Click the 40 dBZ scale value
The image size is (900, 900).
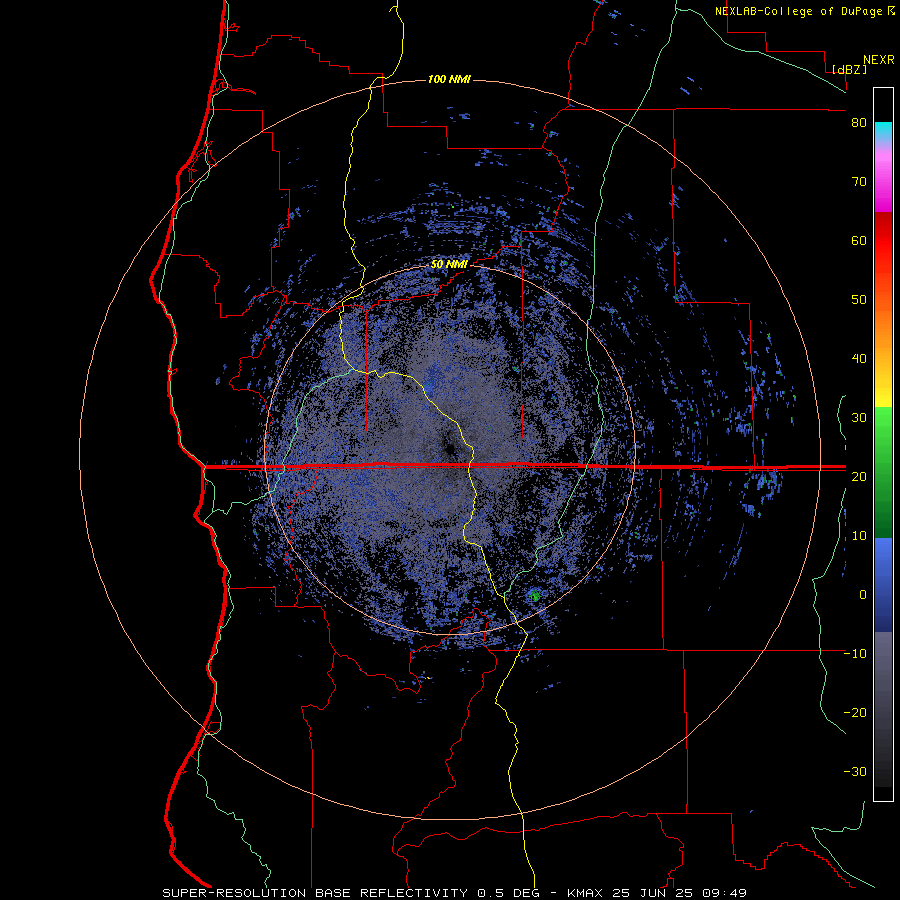(x=859, y=359)
